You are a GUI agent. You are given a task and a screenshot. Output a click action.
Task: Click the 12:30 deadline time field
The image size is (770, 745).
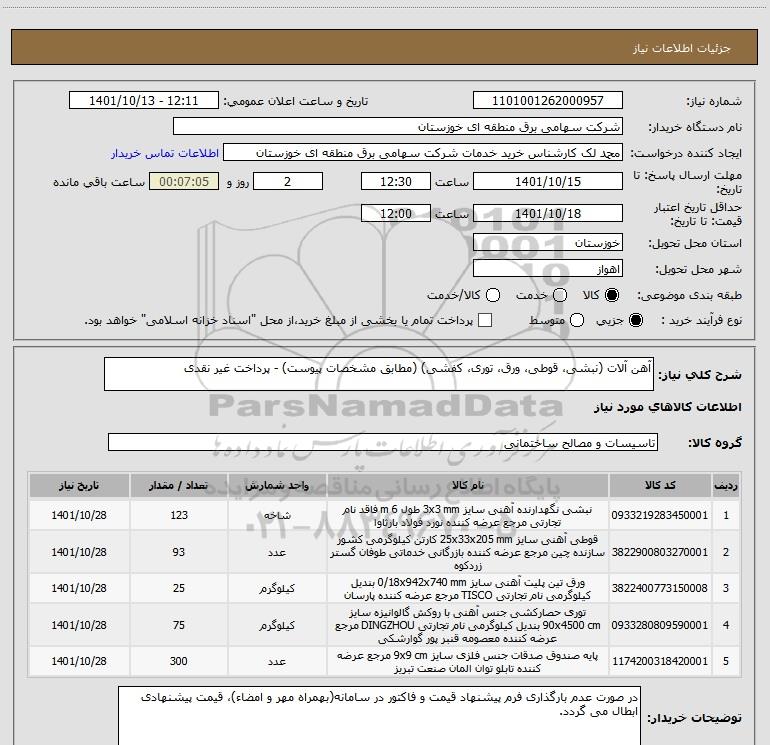coord(395,181)
